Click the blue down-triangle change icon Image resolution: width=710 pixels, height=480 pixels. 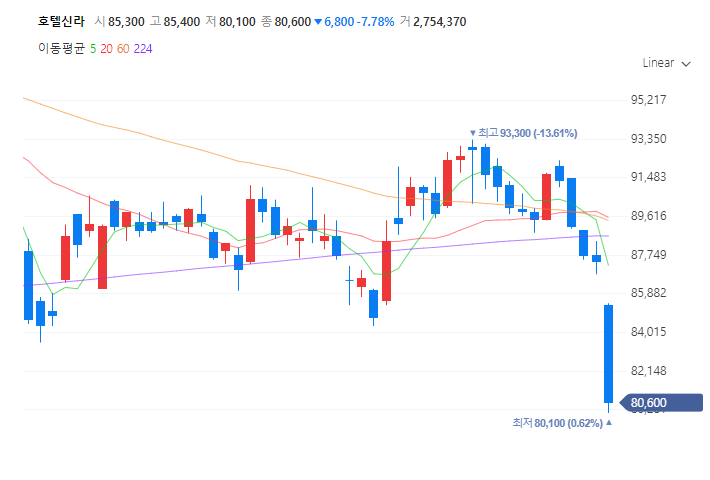318,22
